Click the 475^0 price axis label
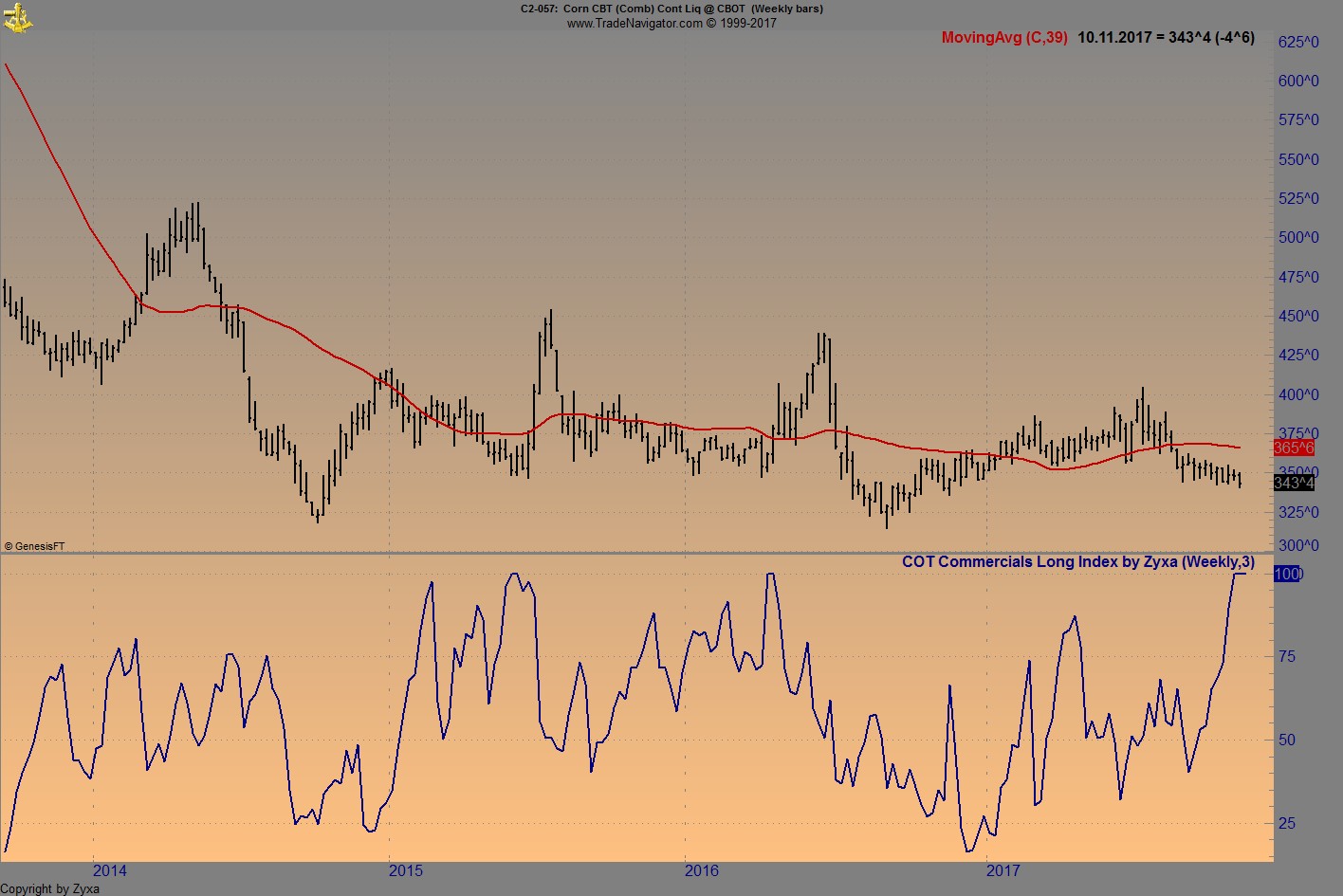This screenshot has height=896, width=1343. (x=1298, y=277)
